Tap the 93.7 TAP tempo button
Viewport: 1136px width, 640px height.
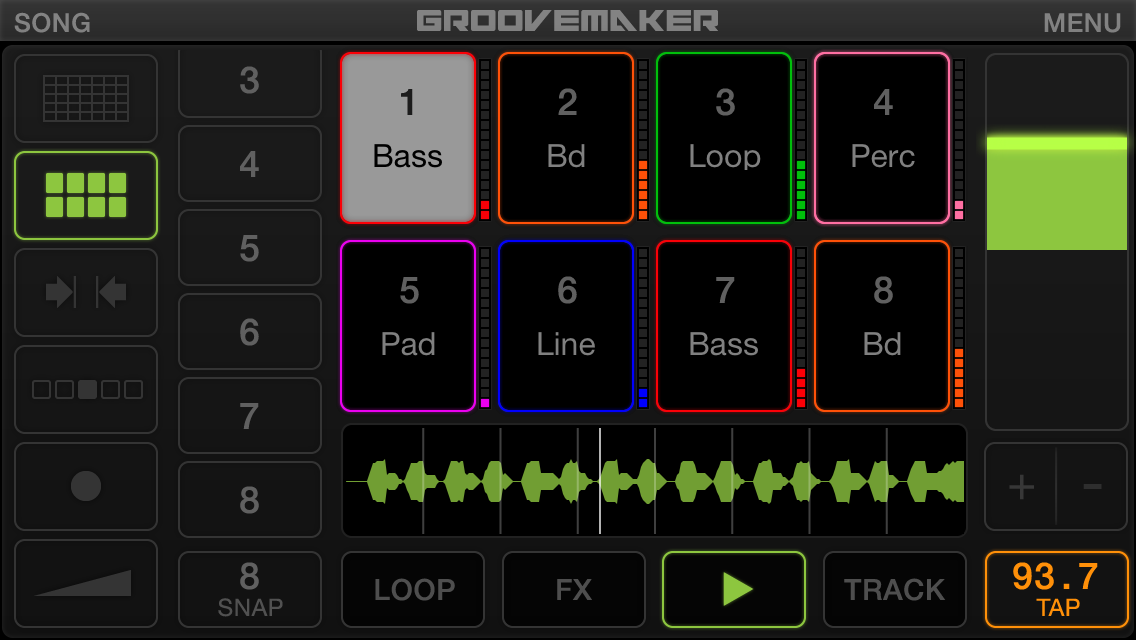pyautogui.click(x=1056, y=589)
